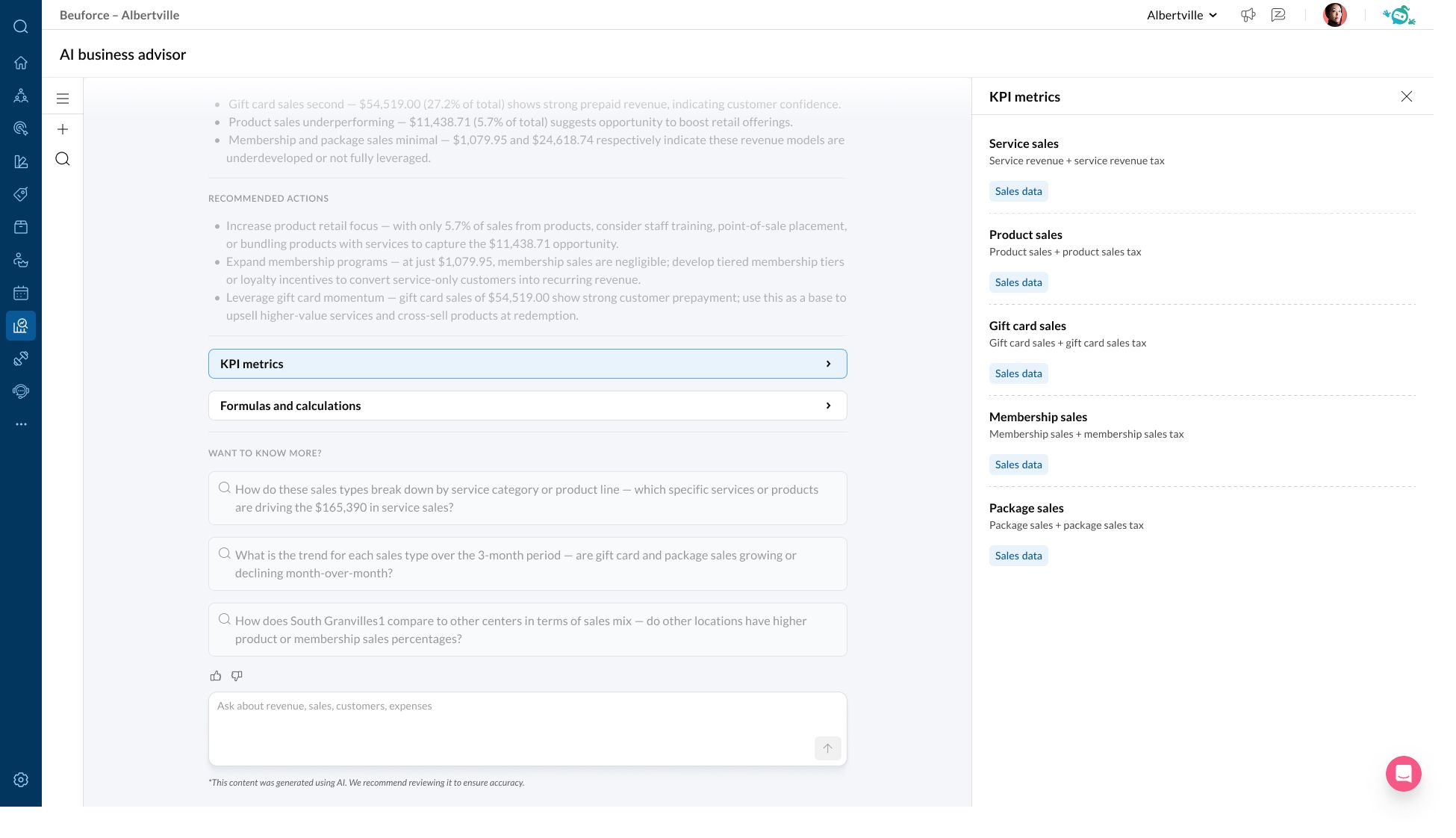Close the KPI metrics panel
Screen dimensions: 1456x838
[1406, 96]
